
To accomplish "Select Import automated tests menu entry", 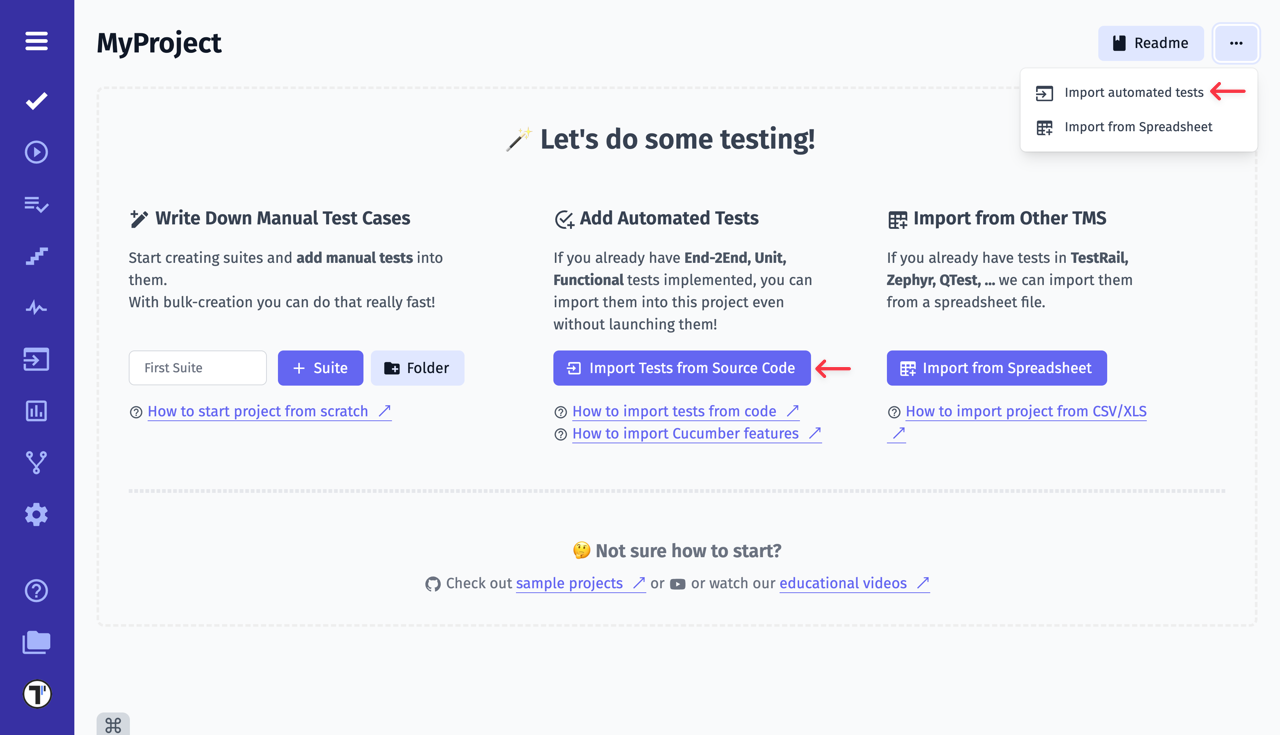I will click(1135, 92).
